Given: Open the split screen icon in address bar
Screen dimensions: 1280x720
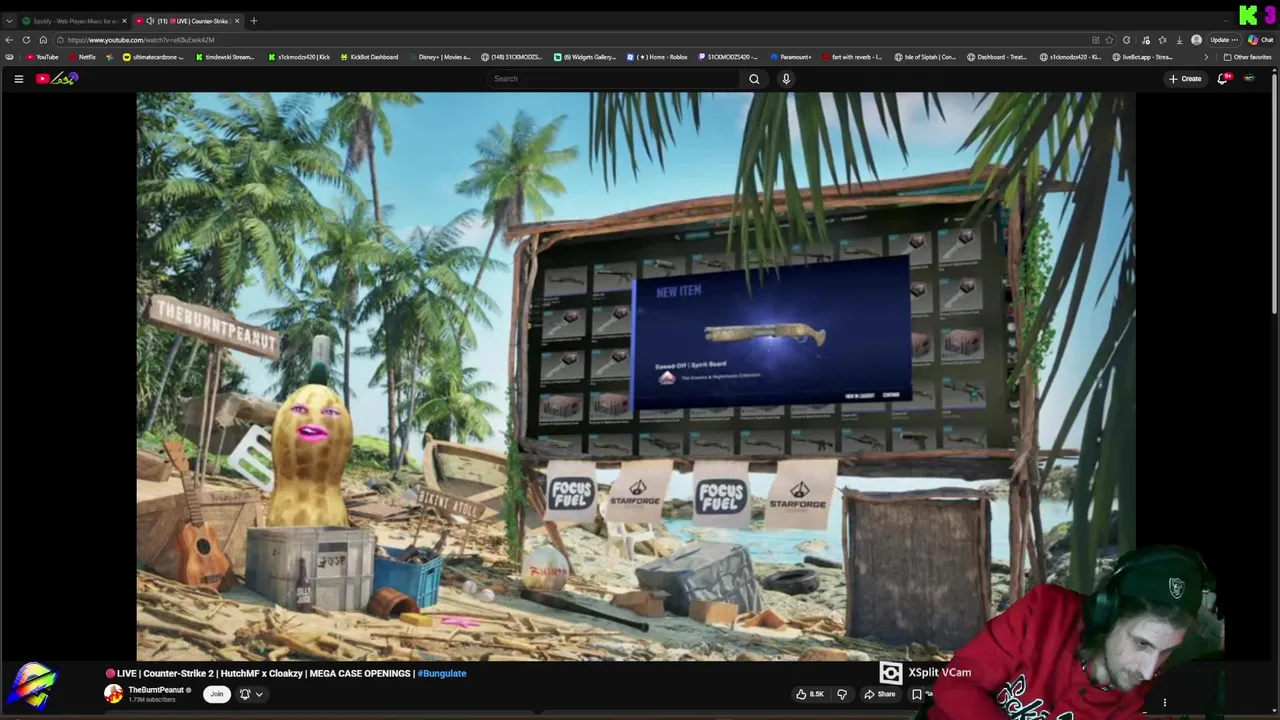Looking at the screenshot, I should 1096,40.
